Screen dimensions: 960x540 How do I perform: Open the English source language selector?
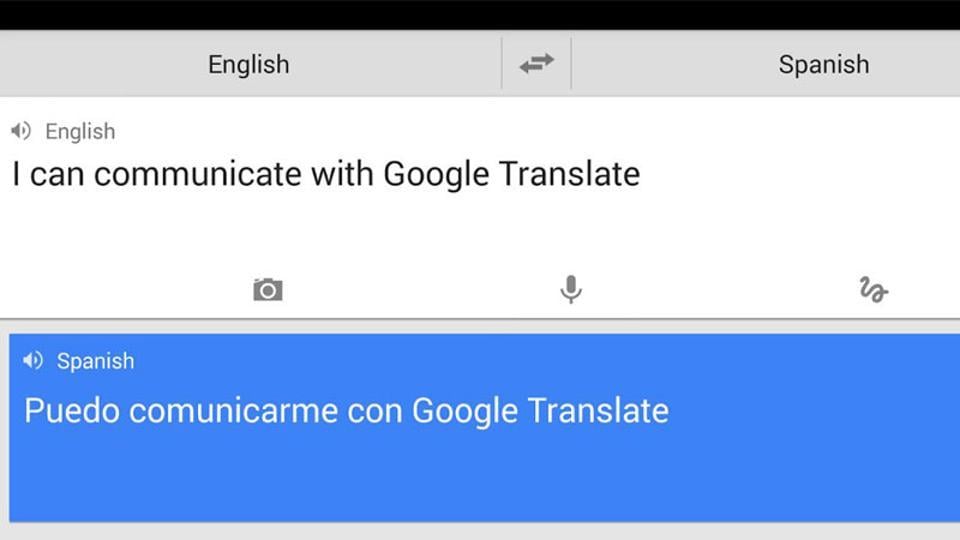[249, 64]
